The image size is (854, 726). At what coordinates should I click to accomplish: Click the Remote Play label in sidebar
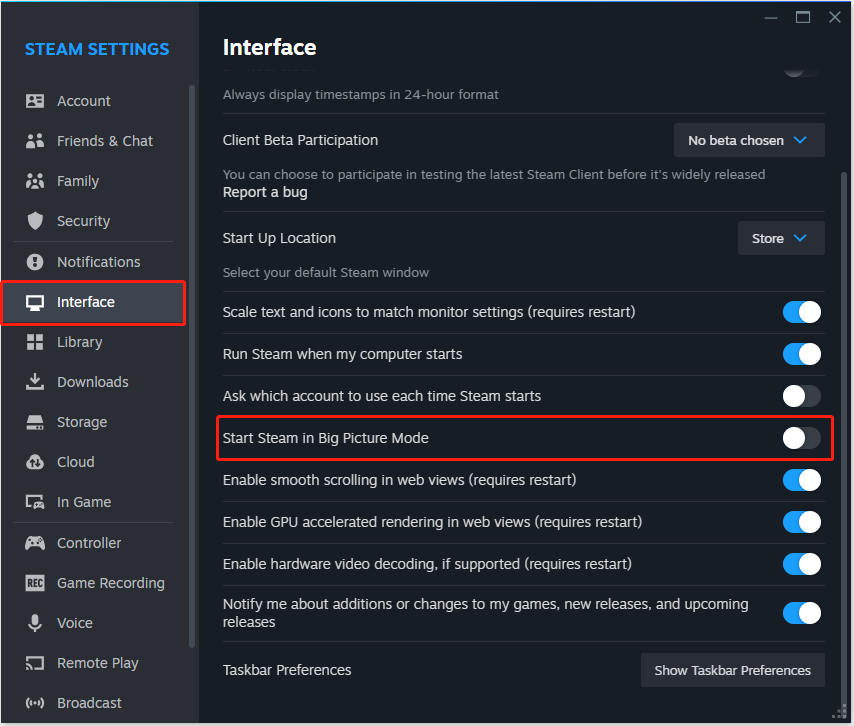97,663
